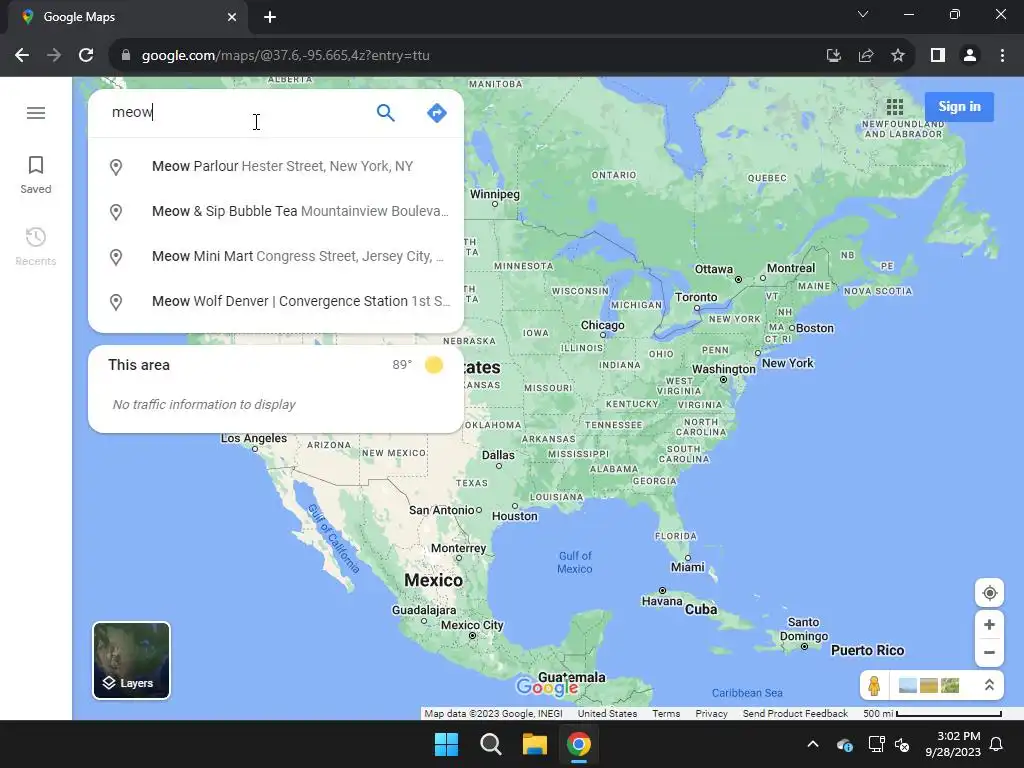
Task: Open the display/network tray icon
Action: (876, 744)
